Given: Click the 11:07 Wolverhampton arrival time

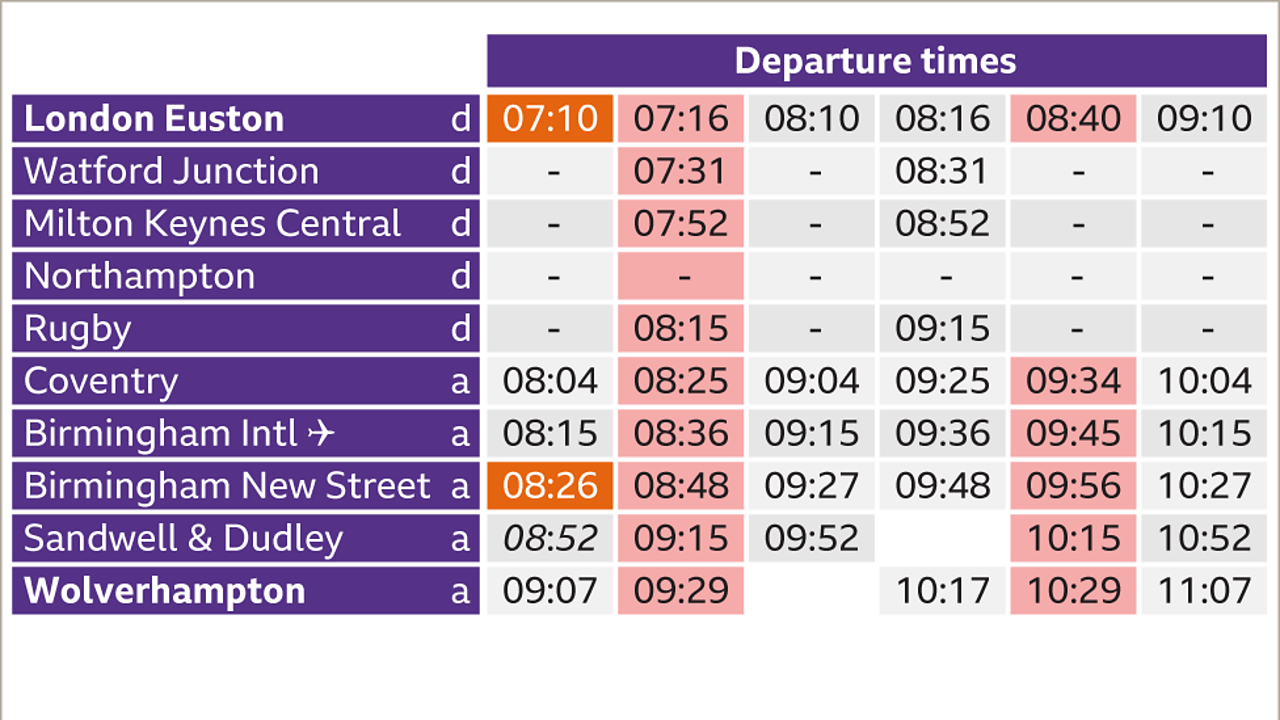Looking at the screenshot, I should coord(1204,591).
